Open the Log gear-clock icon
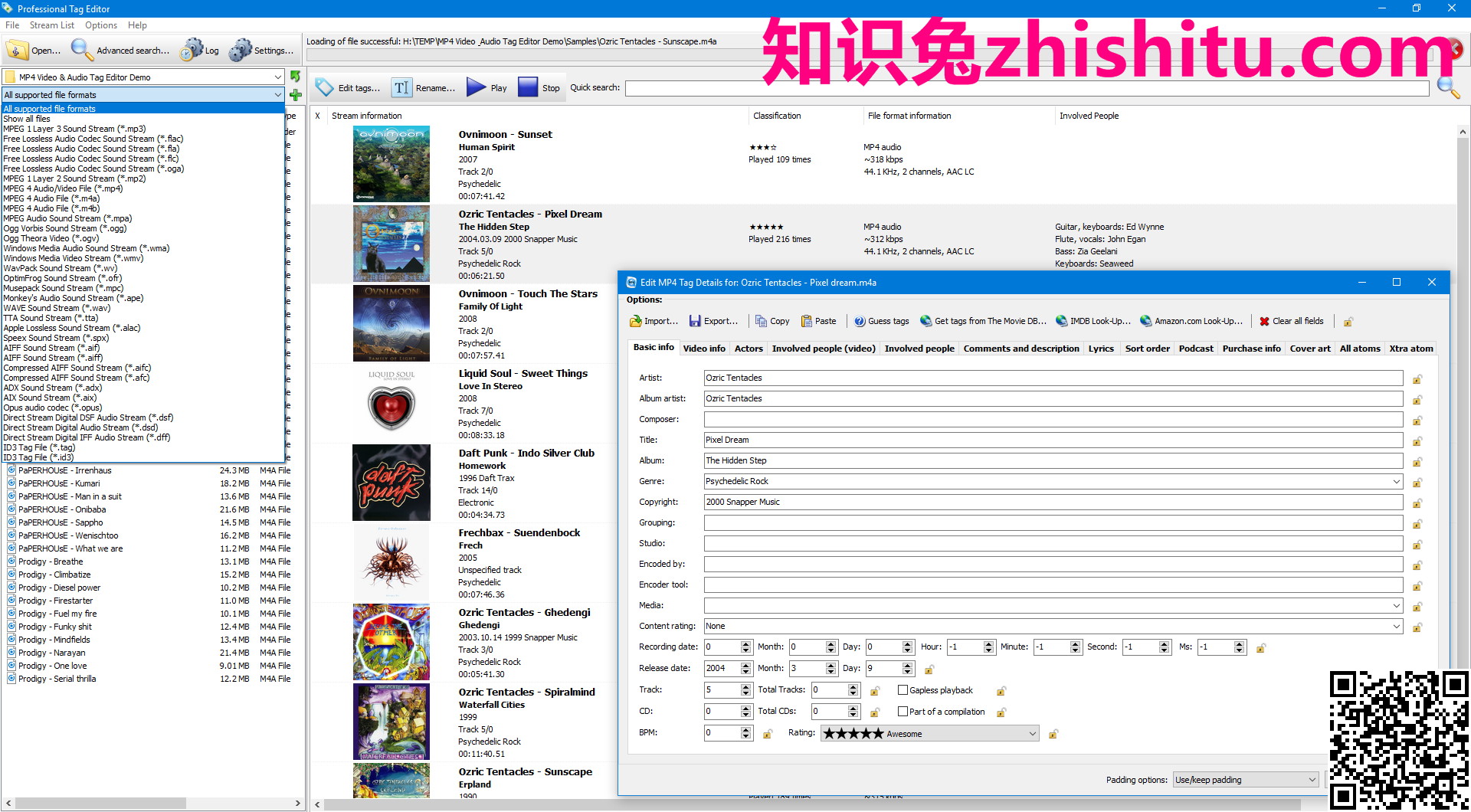 pyautogui.click(x=192, y=50)
